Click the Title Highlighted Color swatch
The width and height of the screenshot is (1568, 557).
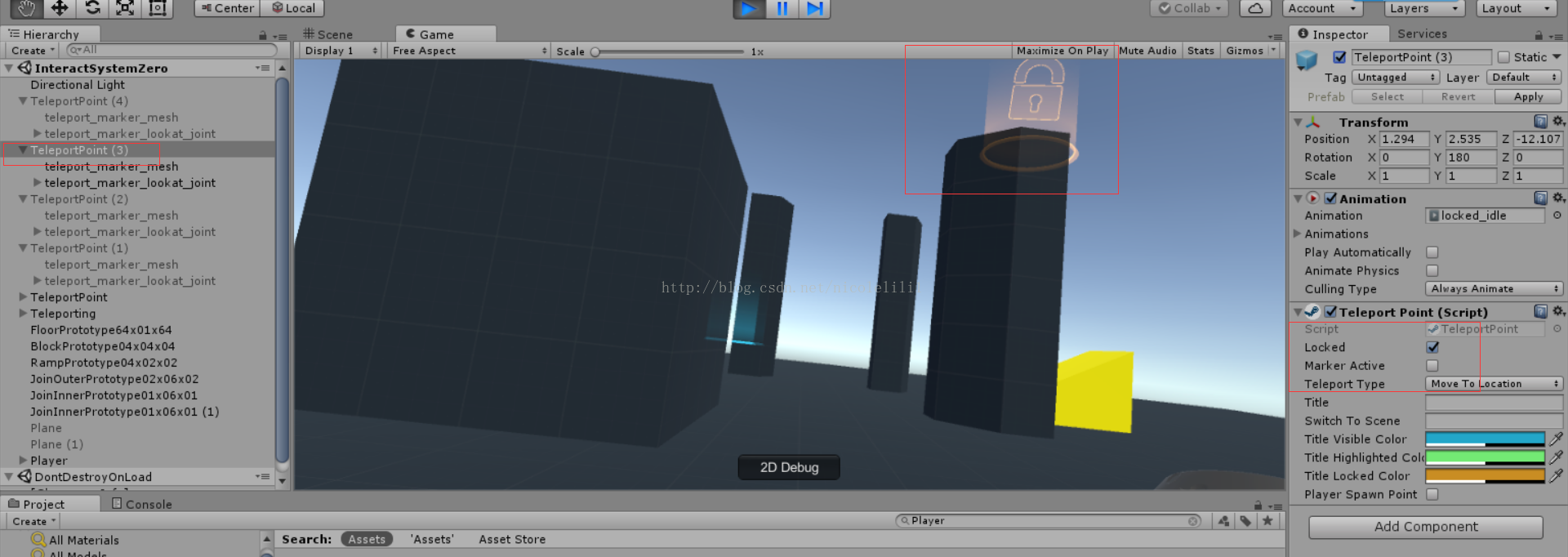tap(1485, 457)
